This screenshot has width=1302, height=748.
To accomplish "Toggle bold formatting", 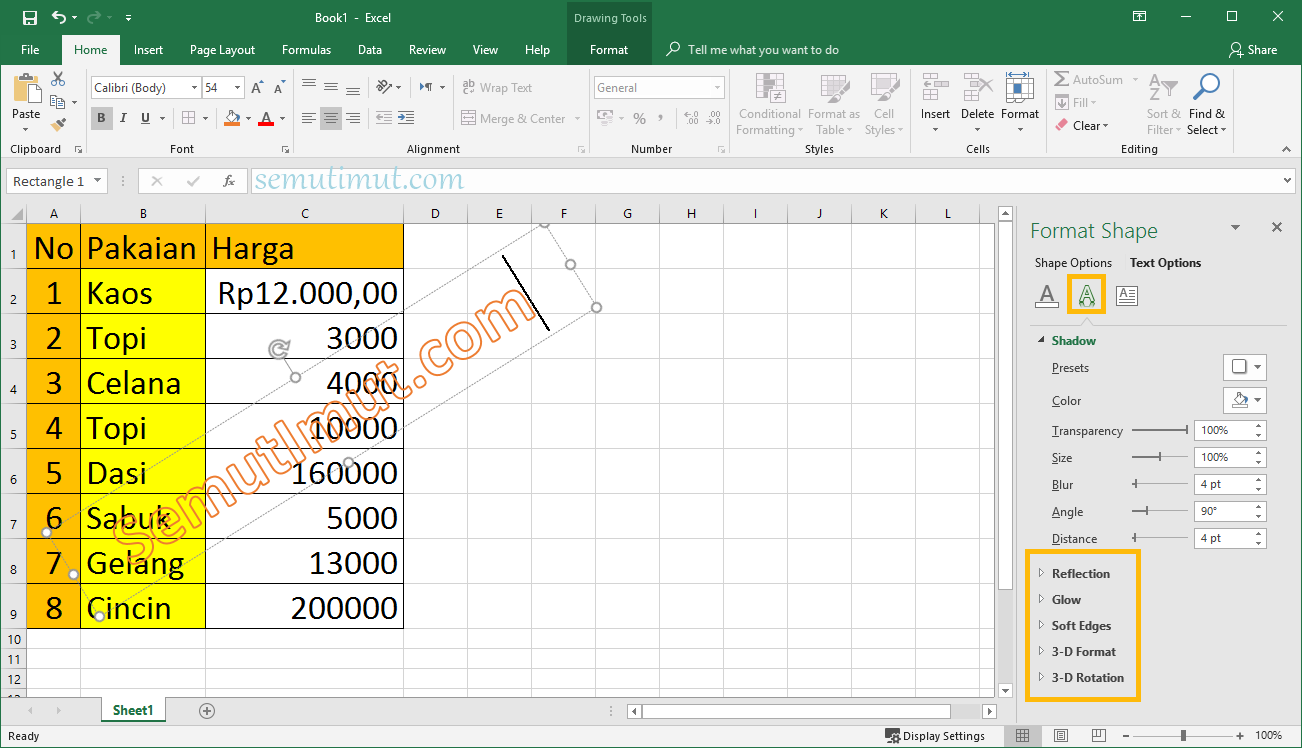I will [x=100, y=118].
